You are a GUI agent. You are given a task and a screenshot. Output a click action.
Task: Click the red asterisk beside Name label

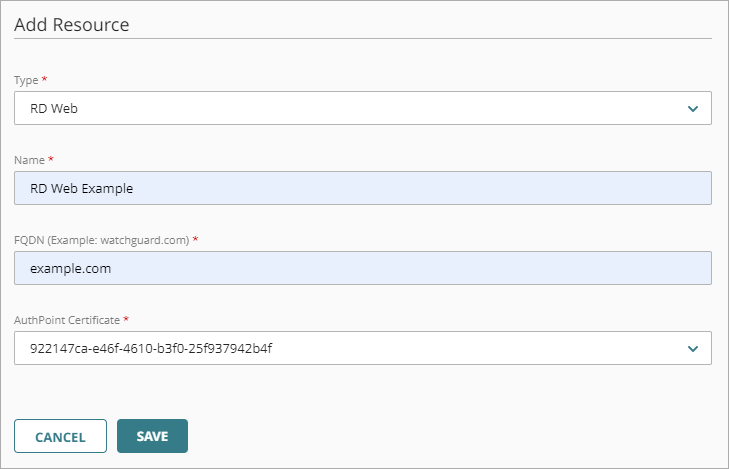tap(52, 159)
